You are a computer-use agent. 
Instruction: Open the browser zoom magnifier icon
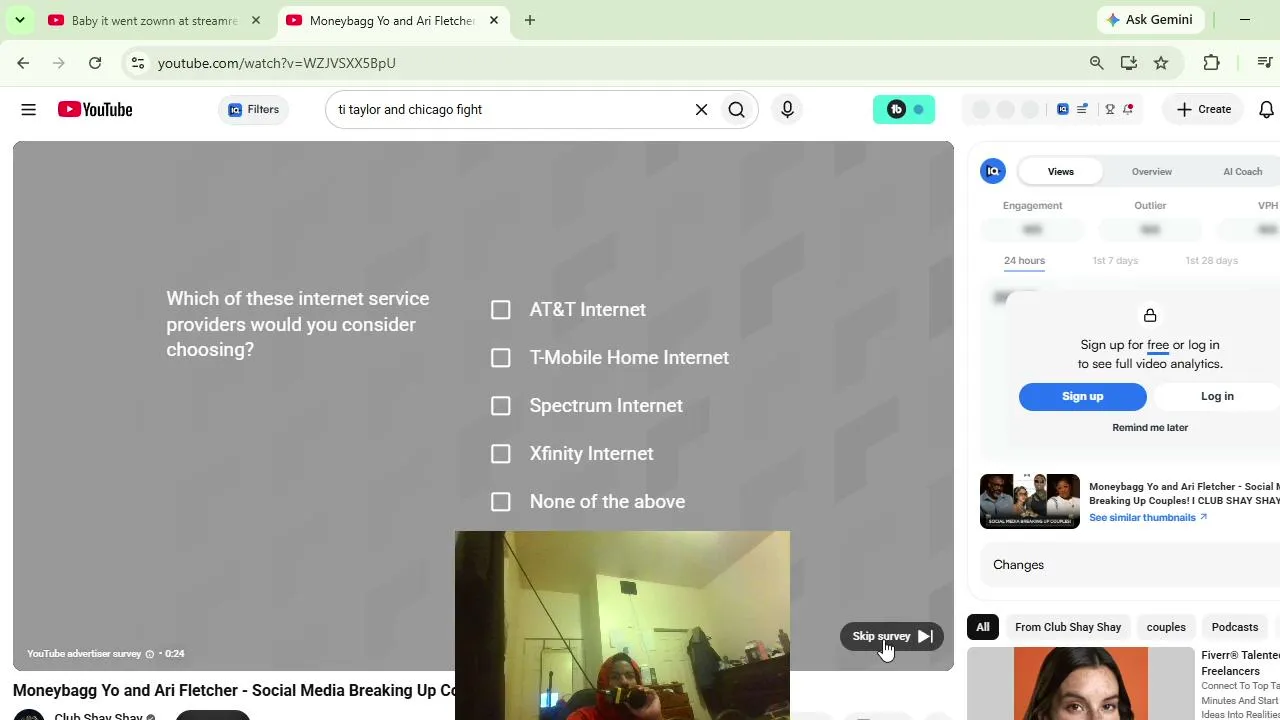pos(1097,63)
